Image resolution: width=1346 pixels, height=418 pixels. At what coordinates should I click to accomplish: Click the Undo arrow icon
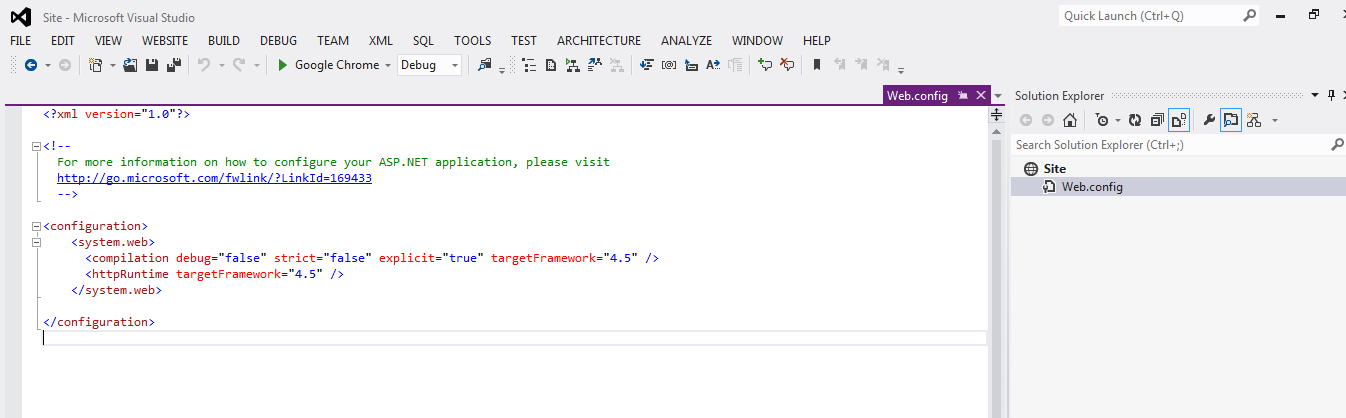click(203, 65)
